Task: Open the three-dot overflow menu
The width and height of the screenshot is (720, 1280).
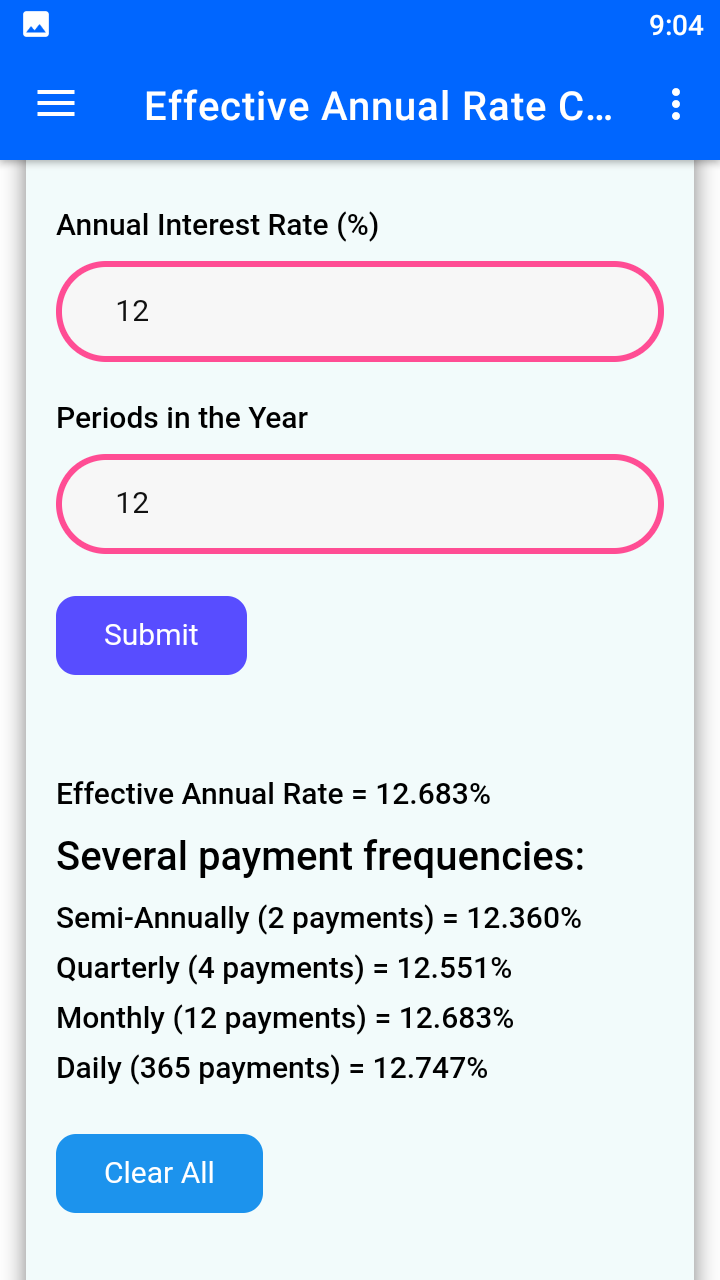Action: pyautogui.click(x=674, y=105)
